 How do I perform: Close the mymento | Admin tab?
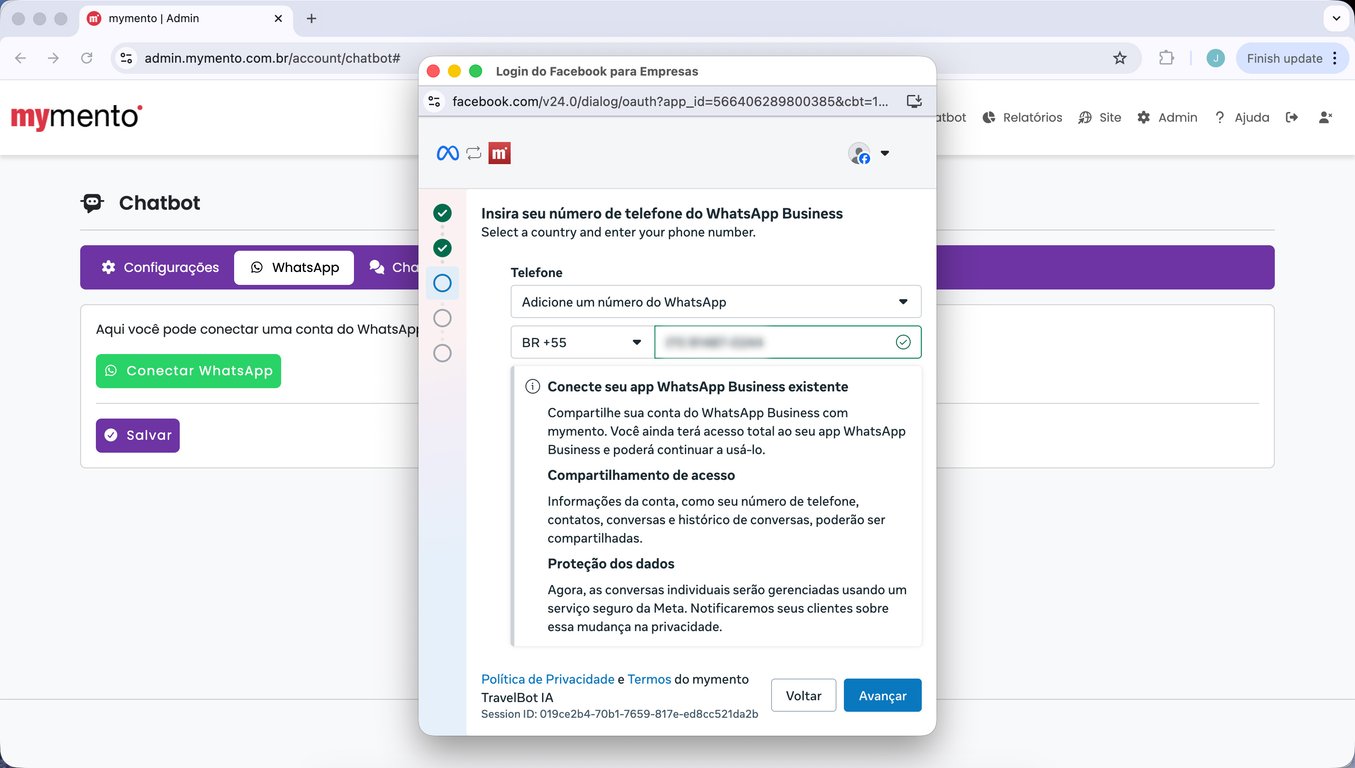pyautogui.click(x=278, y=18)
